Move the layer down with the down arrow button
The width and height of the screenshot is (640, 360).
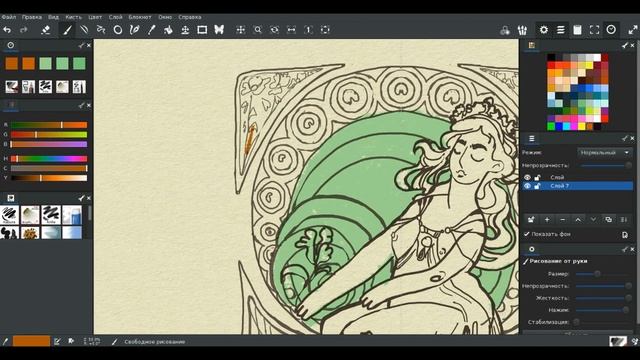coord(593,220)
